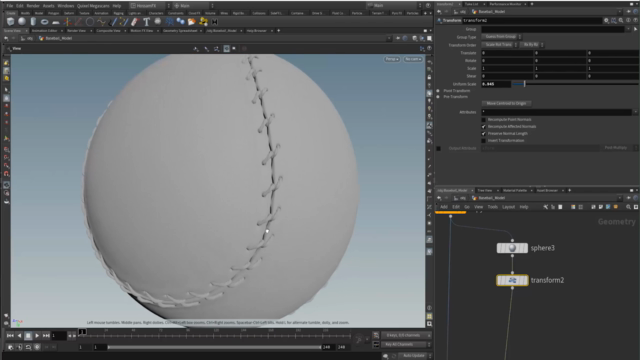
Task: Enable Invert Transformation checkbox
Action: point(484,140)
